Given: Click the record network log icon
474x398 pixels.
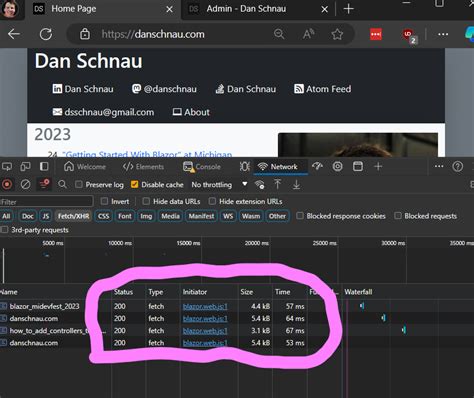Looking at the screenshot, I should point(7,184).
